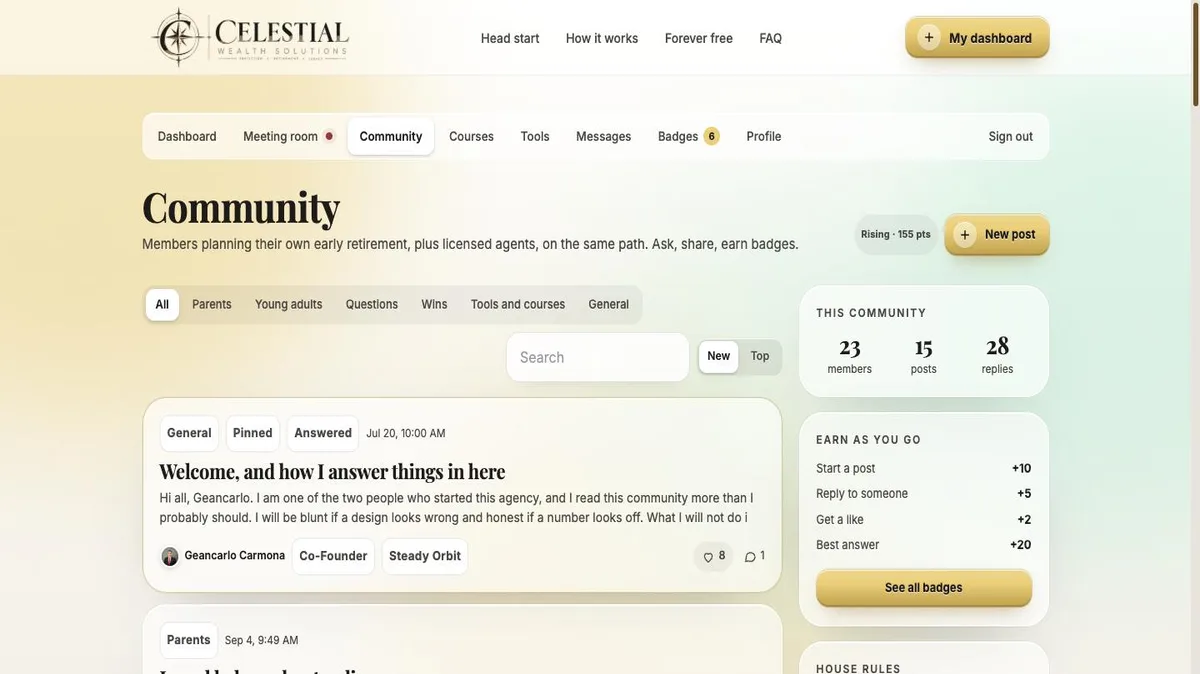Screen dimensions: 1200x674
Task: Click the 'Reply to someone' reward row
Action: click(924, 493)
